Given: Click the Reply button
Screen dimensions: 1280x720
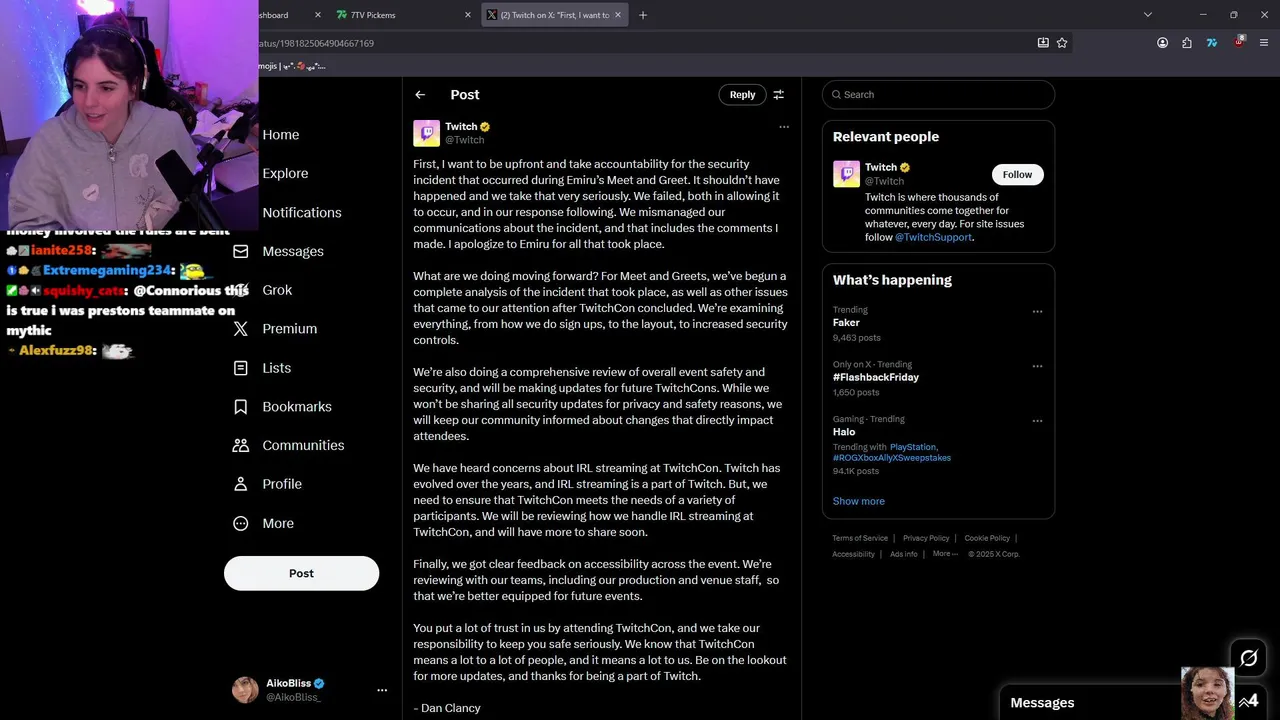Looking at the screenshot, I should (x=742, y=94).
